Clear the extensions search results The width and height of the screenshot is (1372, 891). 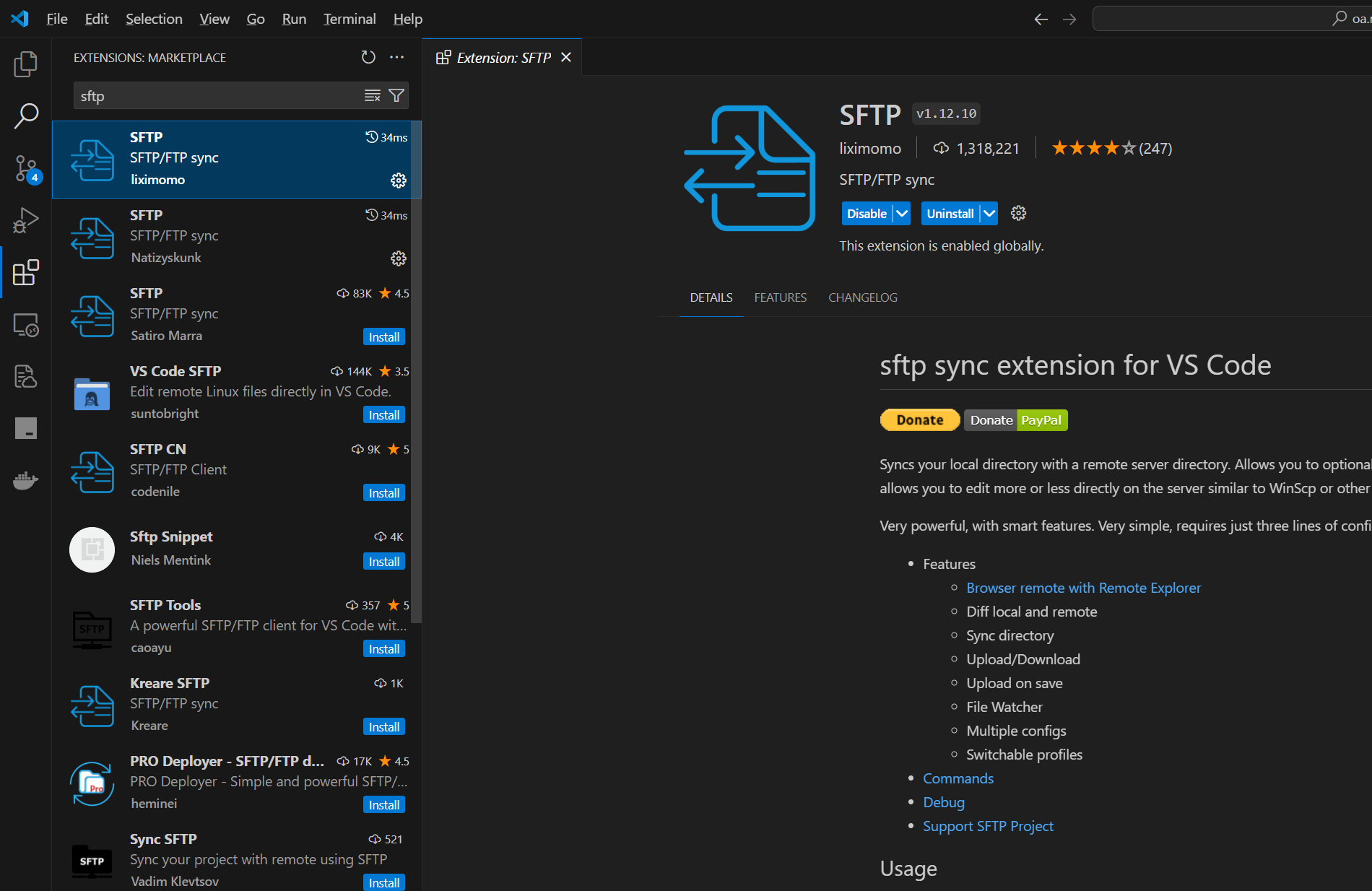373,95
